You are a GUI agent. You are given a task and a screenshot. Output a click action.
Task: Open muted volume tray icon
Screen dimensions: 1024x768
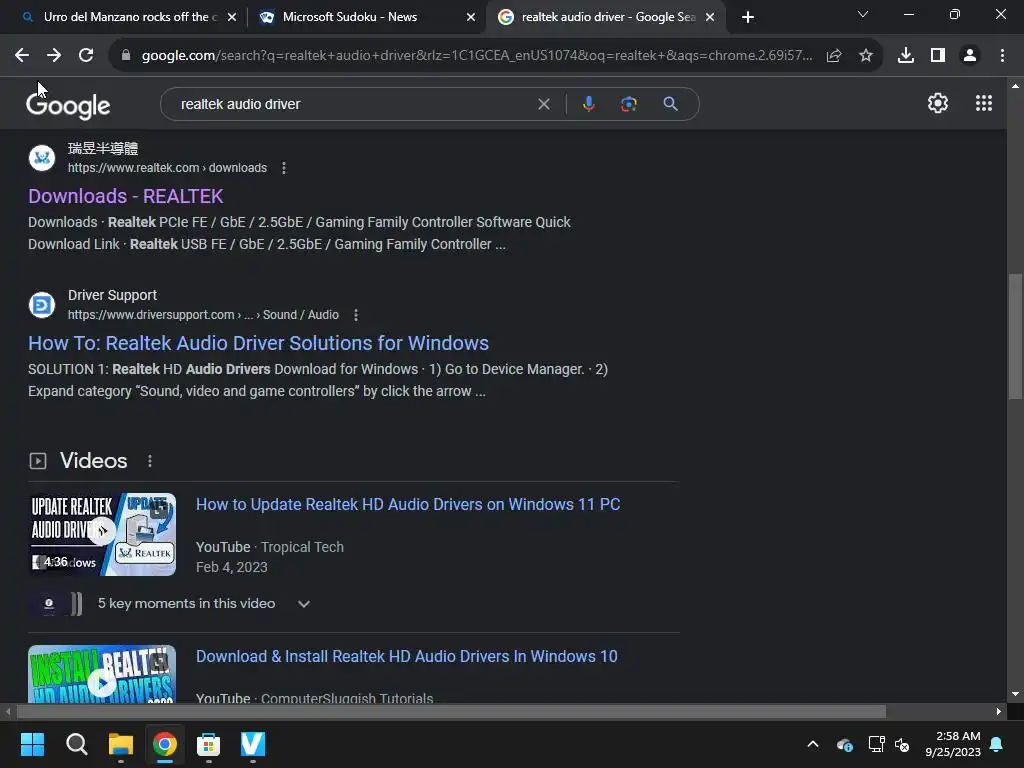902,744
